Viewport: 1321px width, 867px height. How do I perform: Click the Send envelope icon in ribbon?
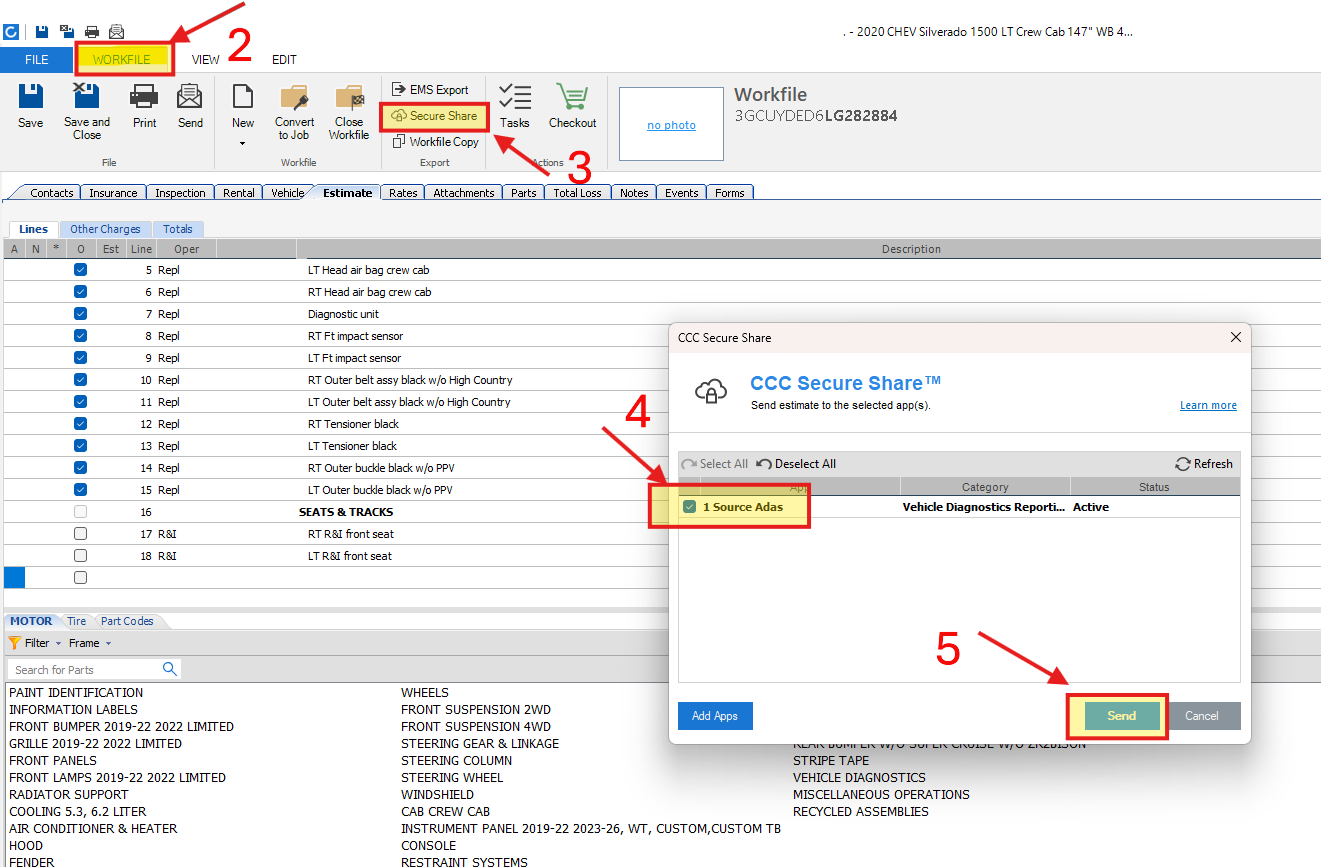pyautogui.click(x=190, y=98)
